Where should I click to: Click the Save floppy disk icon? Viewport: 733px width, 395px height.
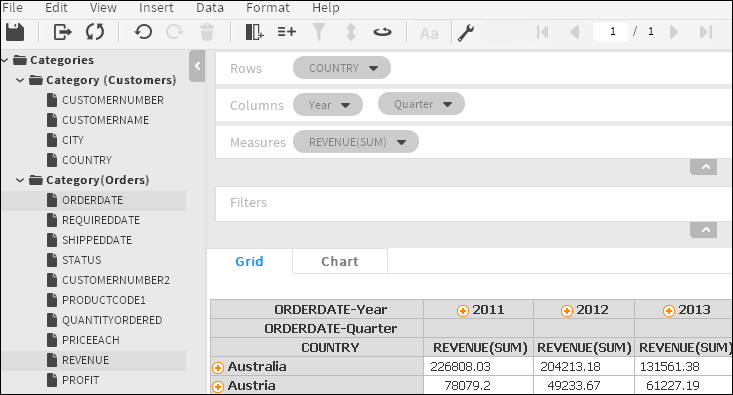[15, 32]
